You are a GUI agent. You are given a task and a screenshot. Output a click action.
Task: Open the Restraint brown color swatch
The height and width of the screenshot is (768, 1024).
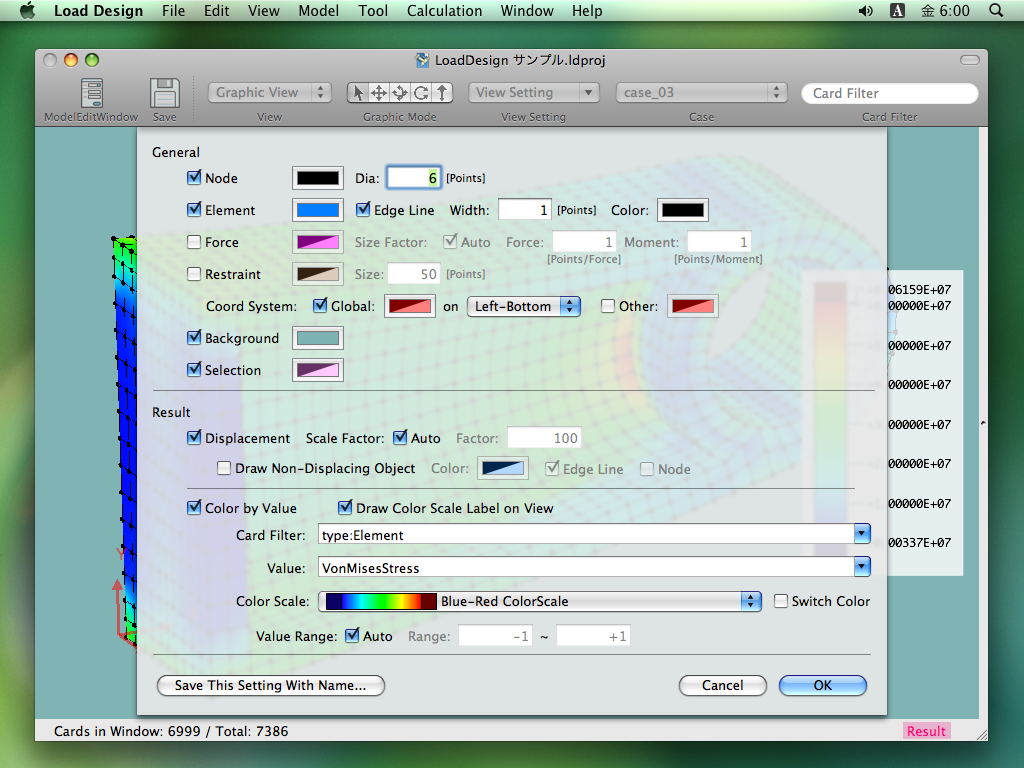pyautogui.click(x=318, y=274)
